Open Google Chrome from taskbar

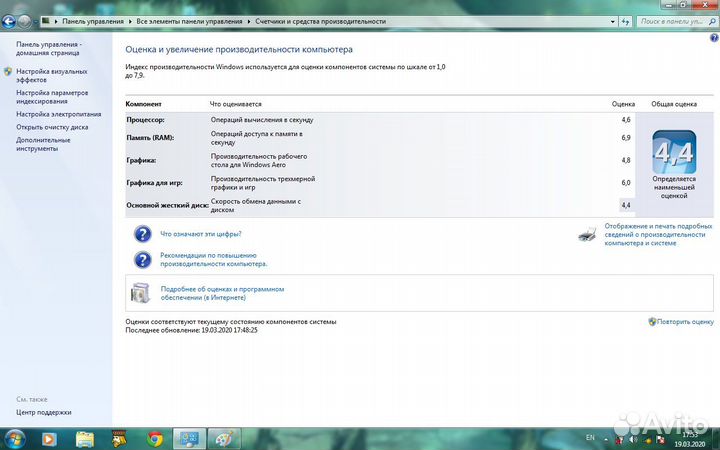pyautogui.click(x=155, y=439)
